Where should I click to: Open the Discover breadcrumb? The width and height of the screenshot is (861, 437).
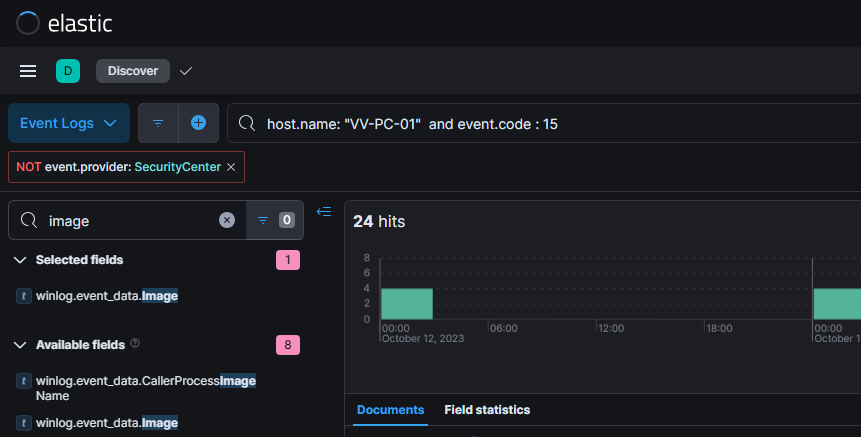pos(133,71)
